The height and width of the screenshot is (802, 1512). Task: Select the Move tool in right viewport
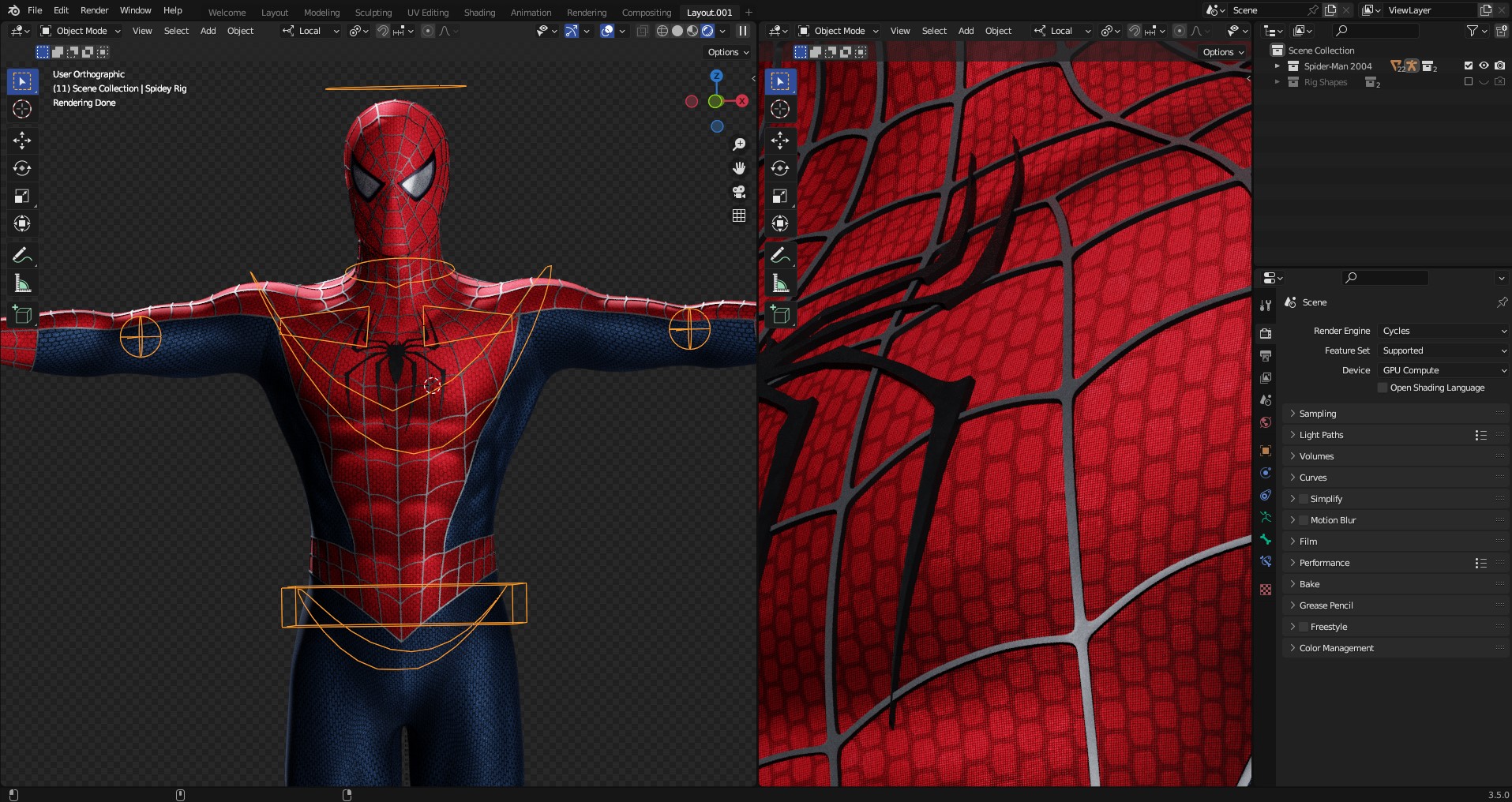click(x=780, y=141)
